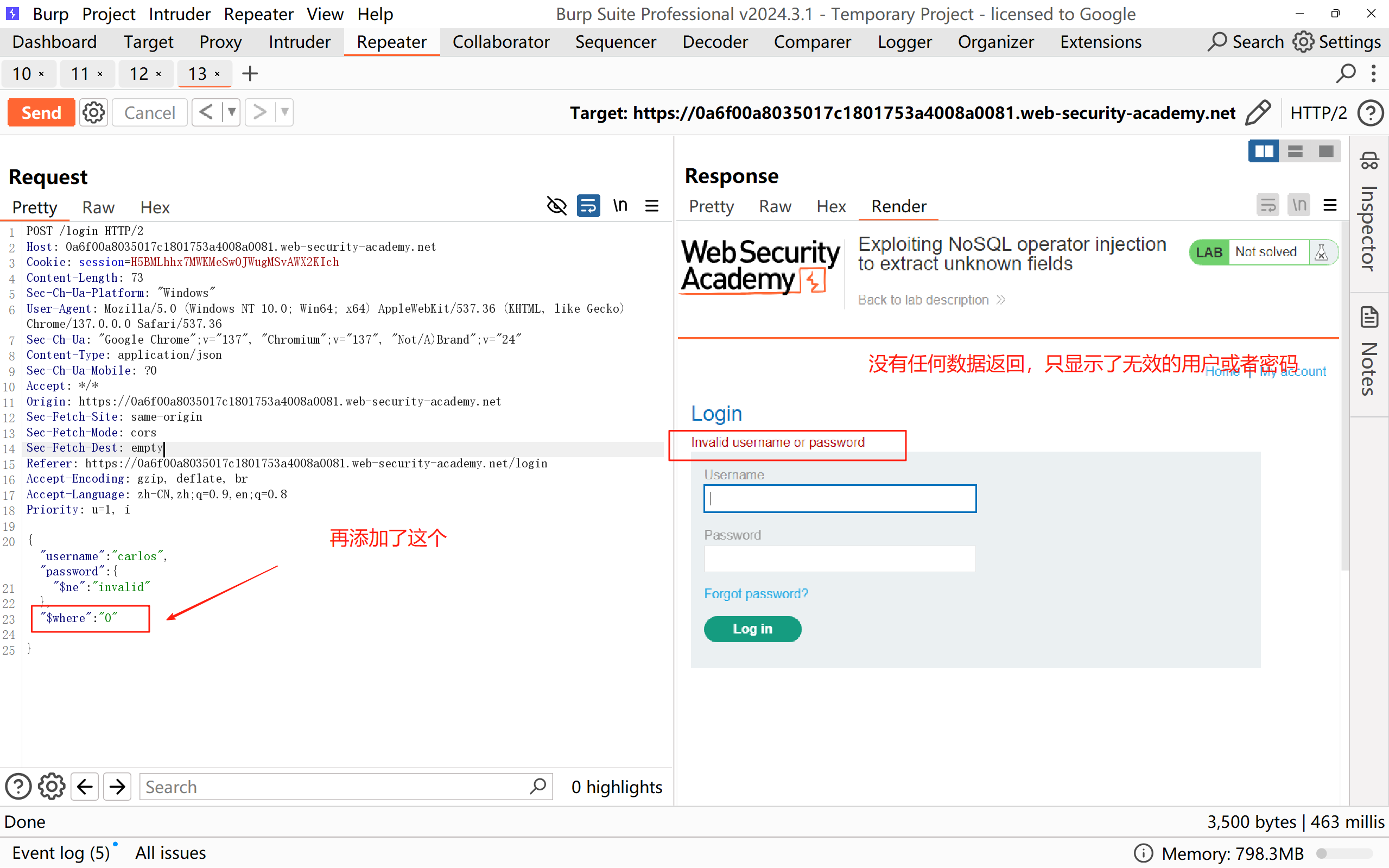The image size is (1389, 868).
Task: Toggle hide non-printable characters eye icon
Action: tap(556, 206)
